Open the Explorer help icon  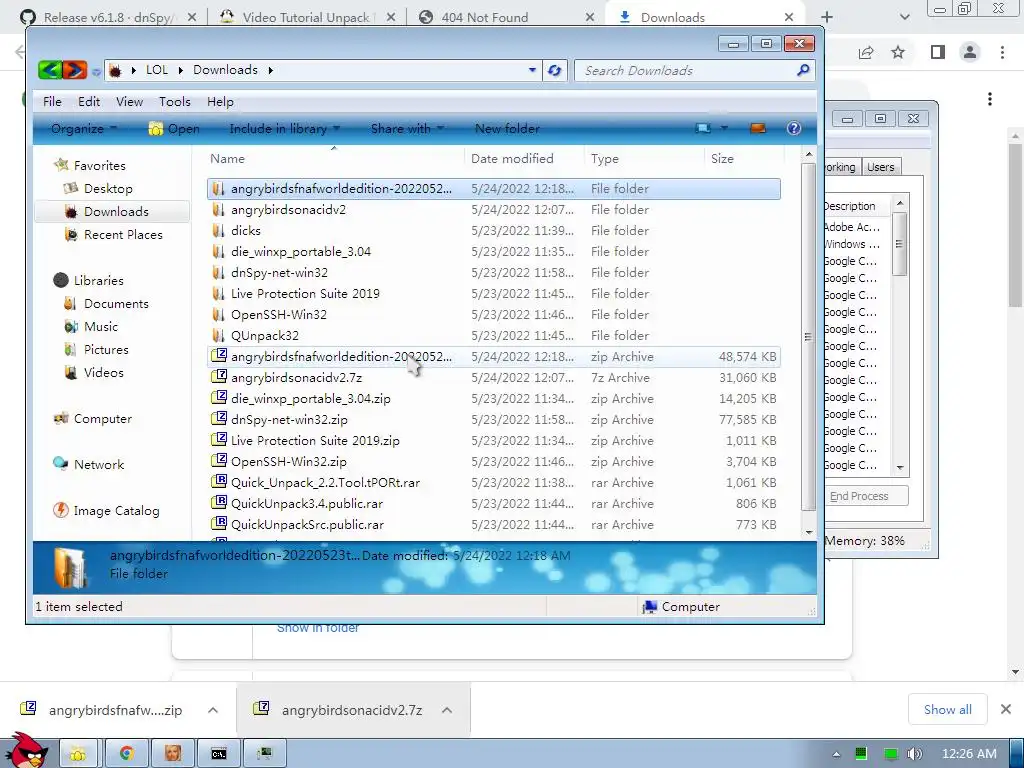(793, 129)
